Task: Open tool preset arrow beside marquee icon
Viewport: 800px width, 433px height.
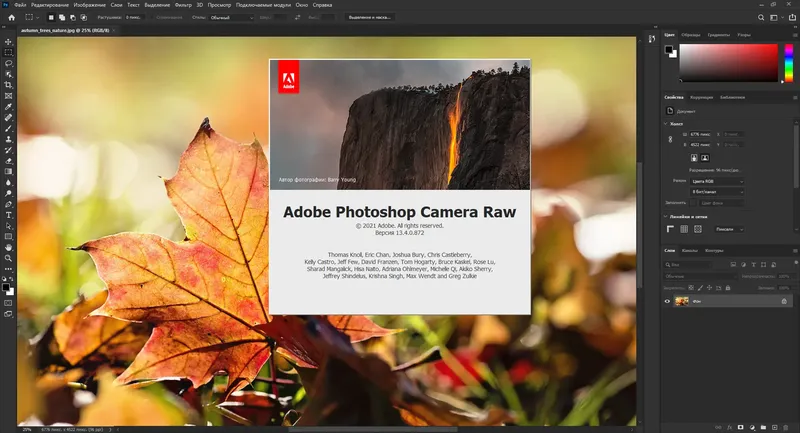Action: pyautogui.click(x=37, y=18)
